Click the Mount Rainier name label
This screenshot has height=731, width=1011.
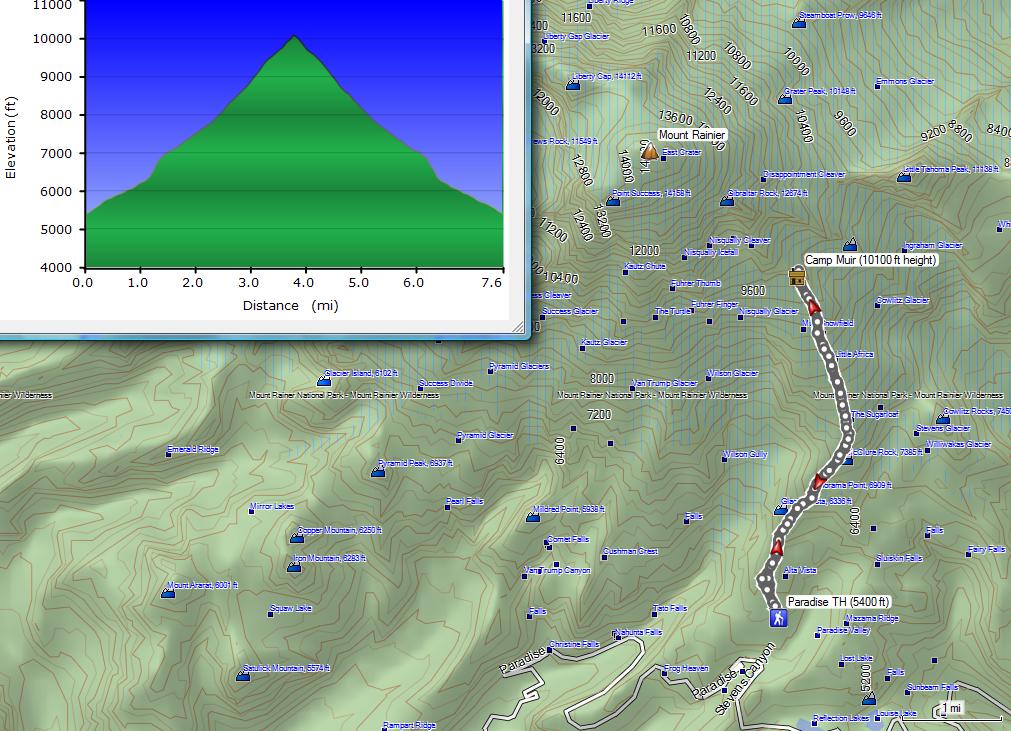(x=692, y=135)
